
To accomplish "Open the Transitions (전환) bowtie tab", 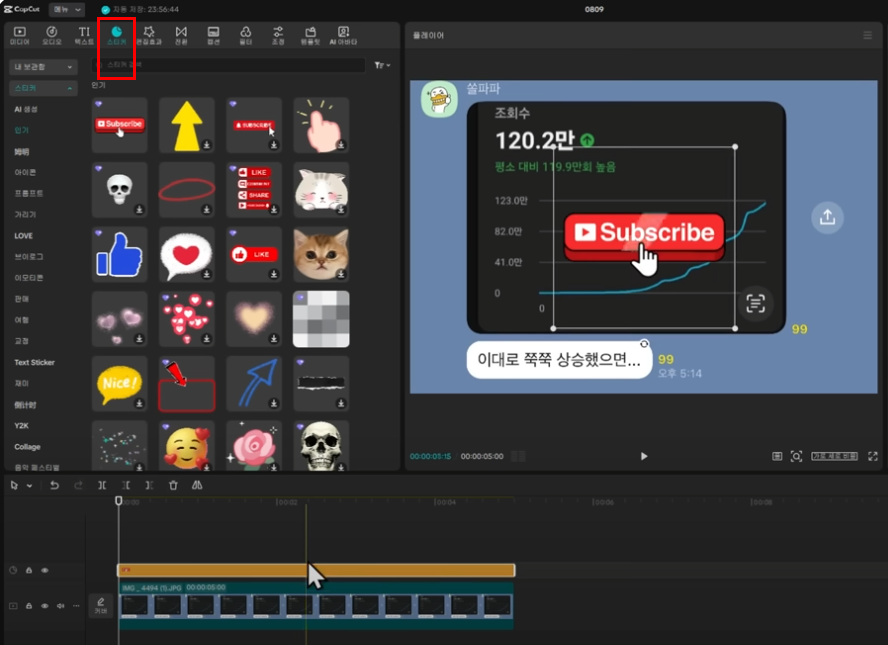I will [x=181, y=35].
